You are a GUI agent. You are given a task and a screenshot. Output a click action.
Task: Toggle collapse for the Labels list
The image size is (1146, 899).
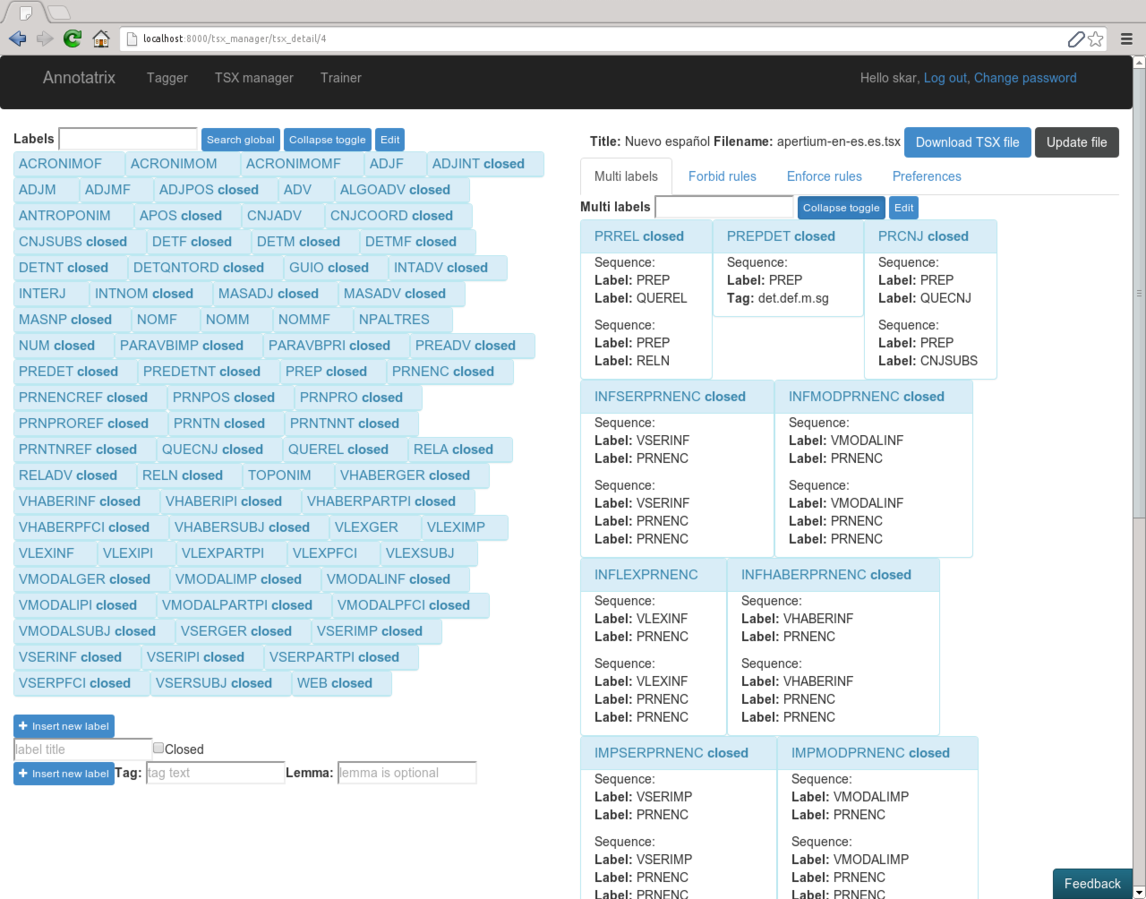pos(327,140)
